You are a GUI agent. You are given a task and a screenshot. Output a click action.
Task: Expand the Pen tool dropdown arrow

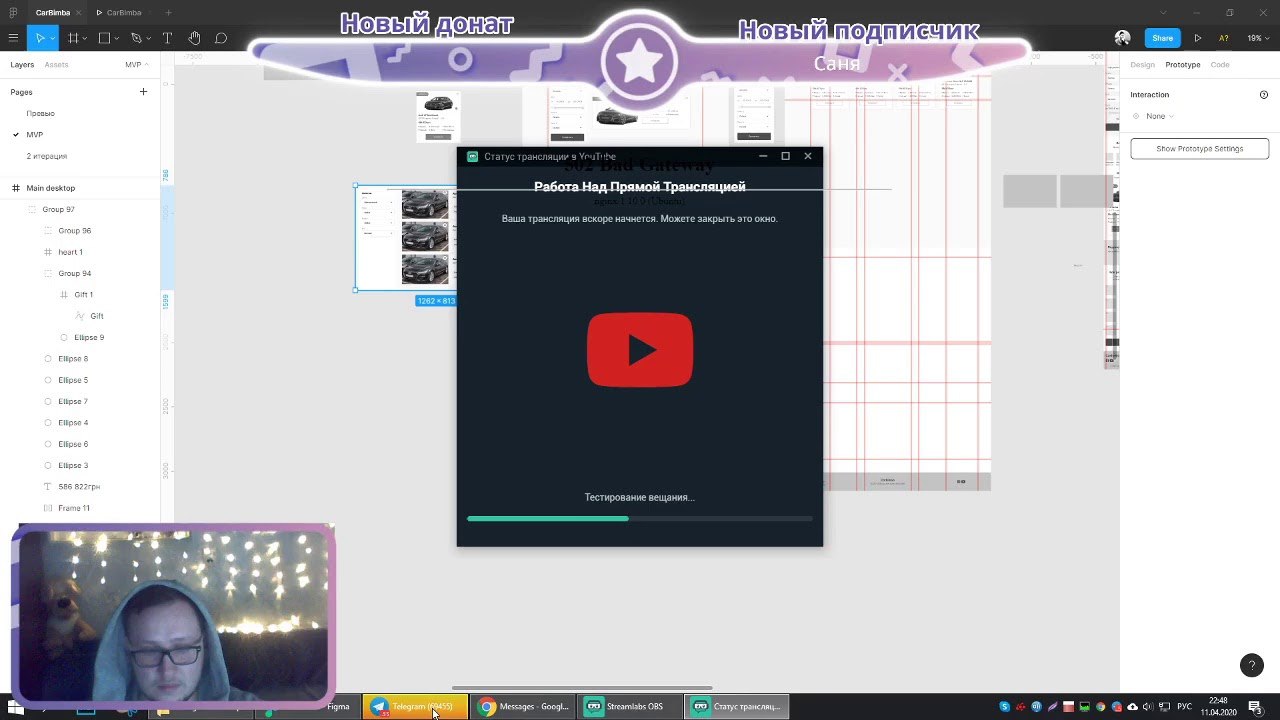click(x=148, y=38)
